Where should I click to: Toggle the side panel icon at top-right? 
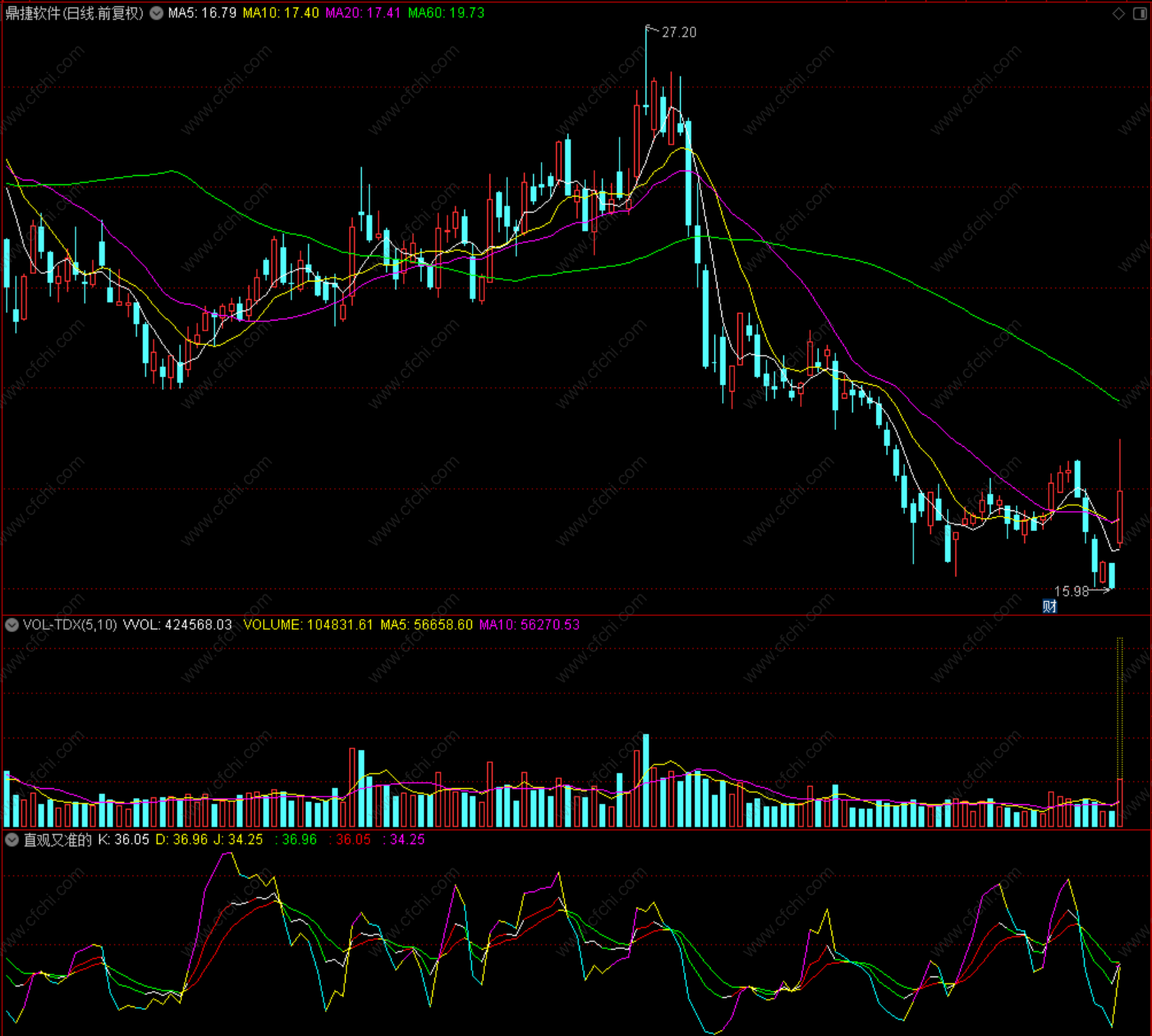1138,13
